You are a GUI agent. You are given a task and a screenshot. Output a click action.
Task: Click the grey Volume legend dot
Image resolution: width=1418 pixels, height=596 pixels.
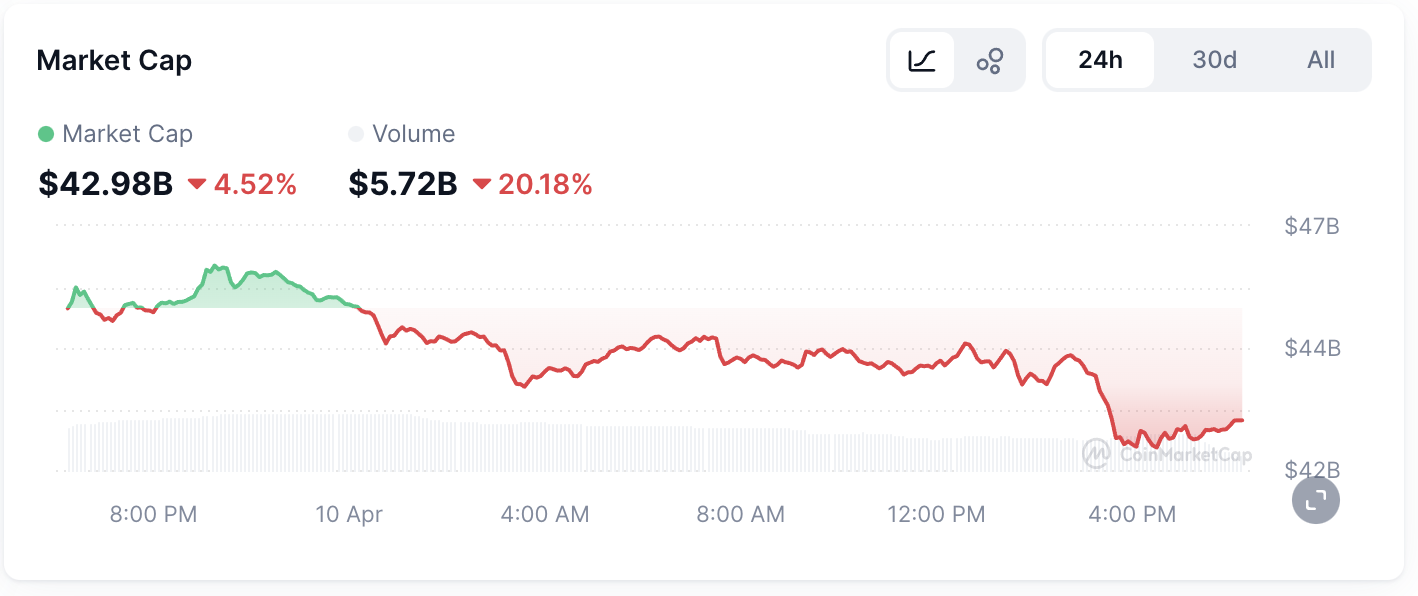tap(356, 134)
